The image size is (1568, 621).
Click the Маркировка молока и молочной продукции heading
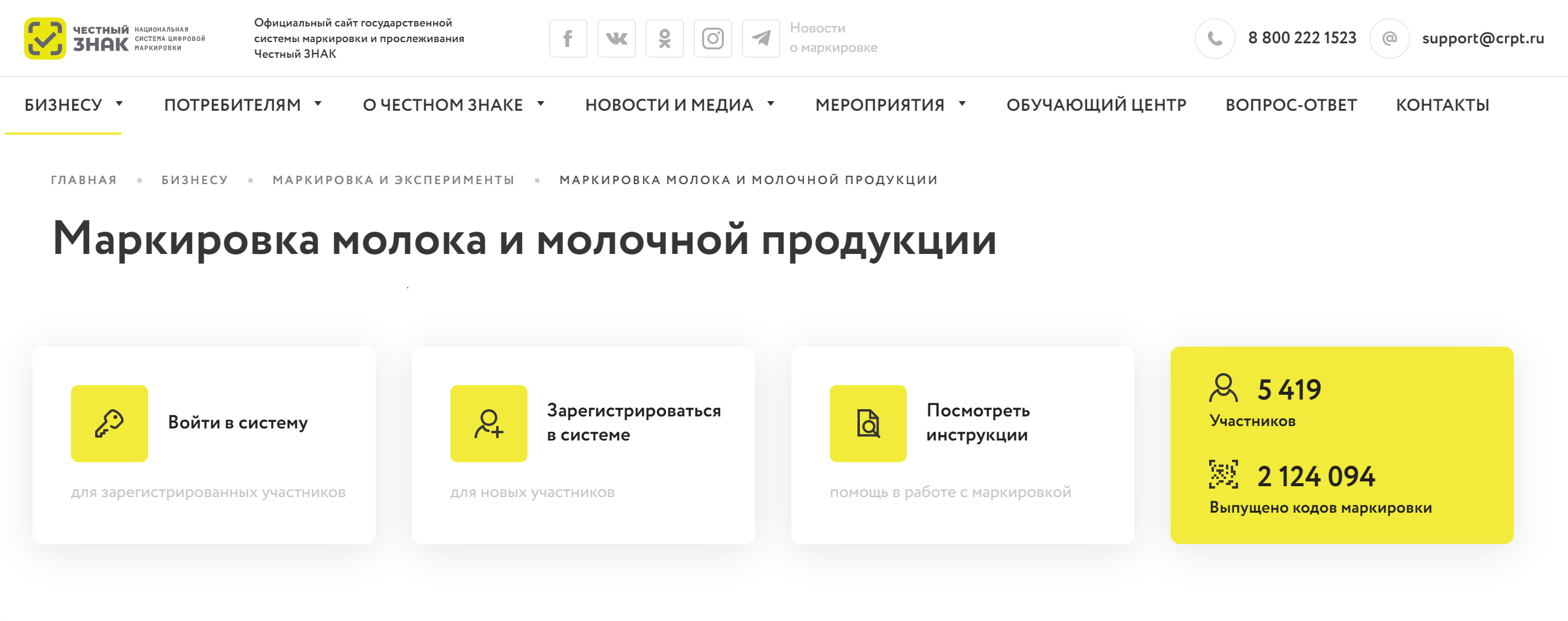524,239
